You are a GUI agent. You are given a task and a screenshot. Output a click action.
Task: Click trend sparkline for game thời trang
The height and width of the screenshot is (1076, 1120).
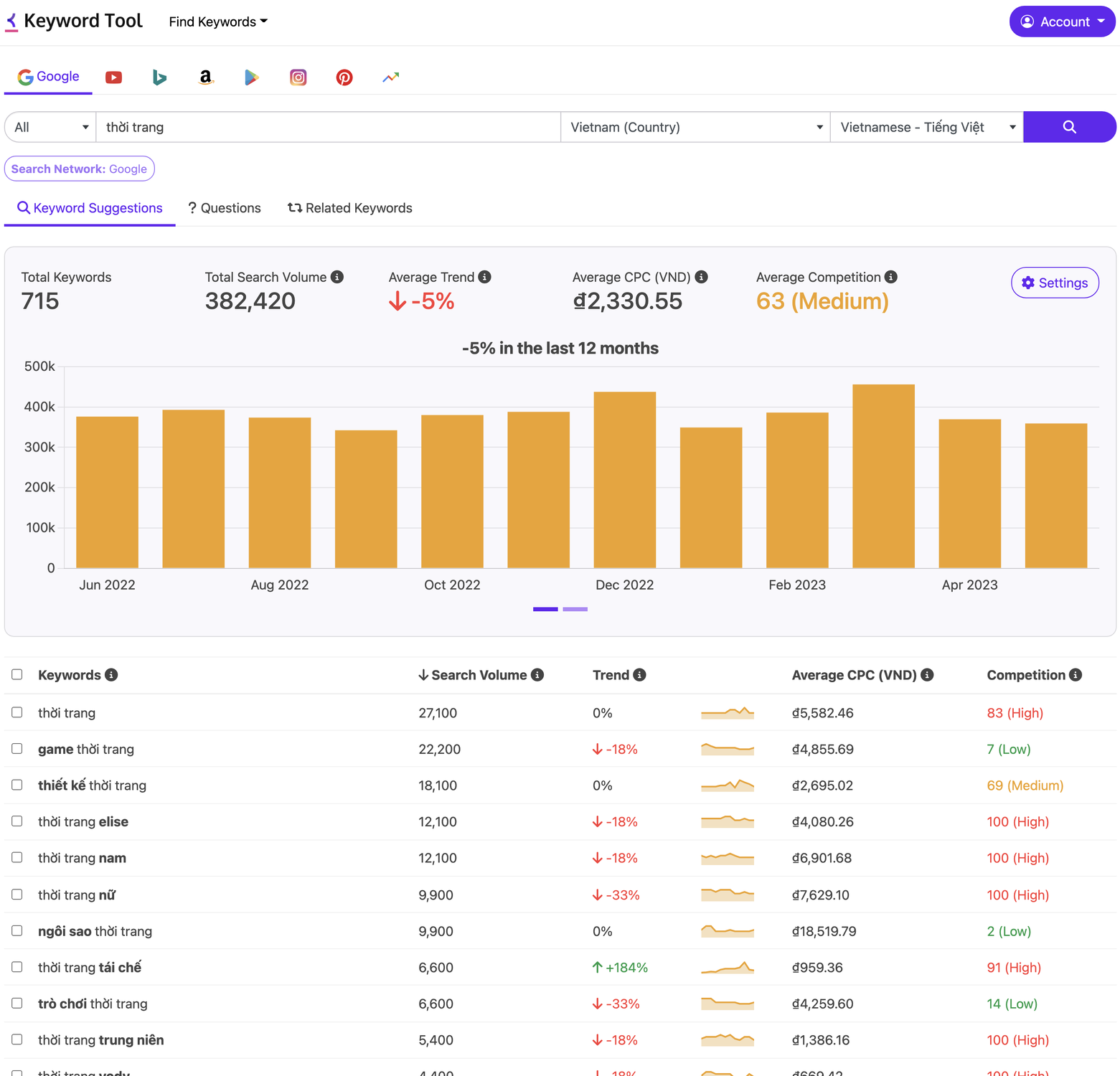point(728,749)
